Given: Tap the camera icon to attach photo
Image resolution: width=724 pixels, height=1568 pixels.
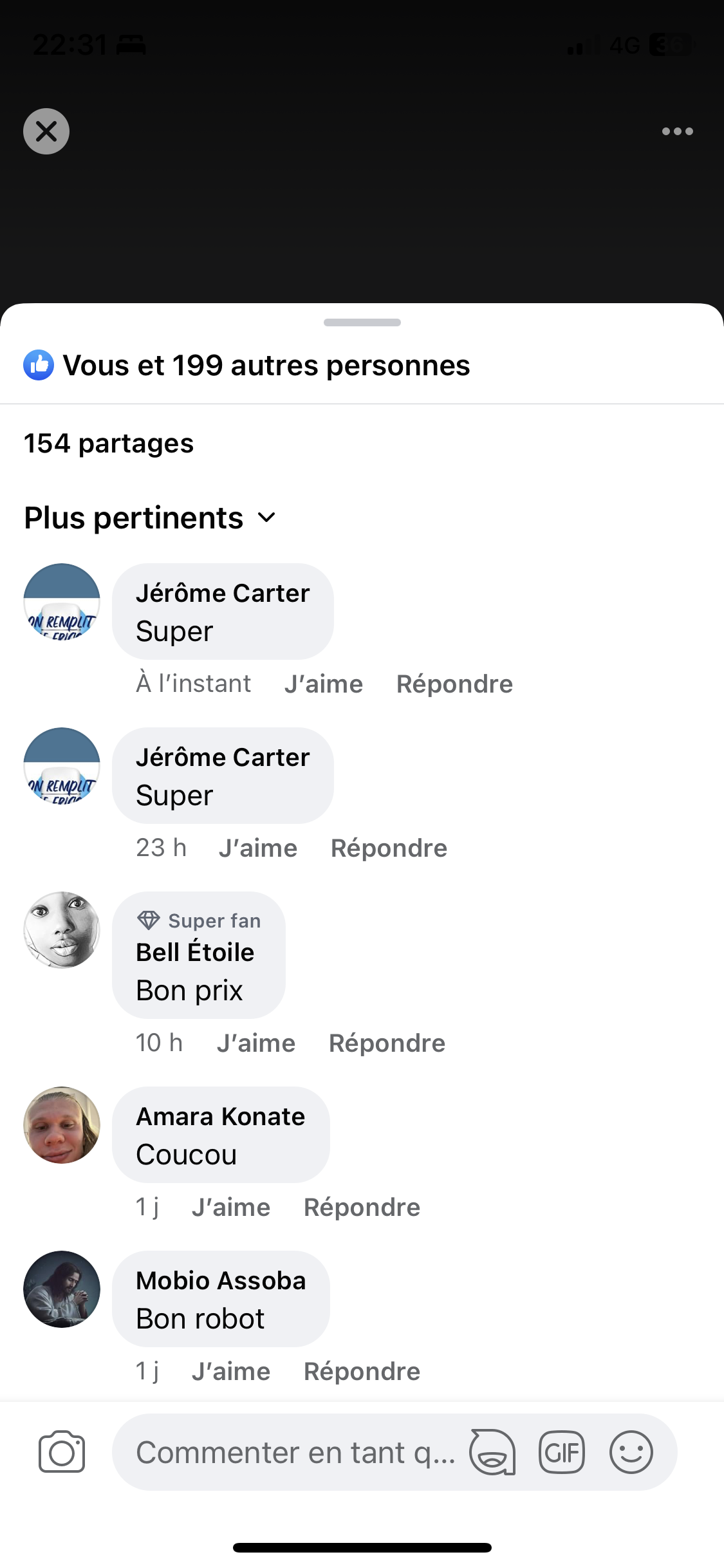Looking at the screenshot, I should [x=62, y=1451].
